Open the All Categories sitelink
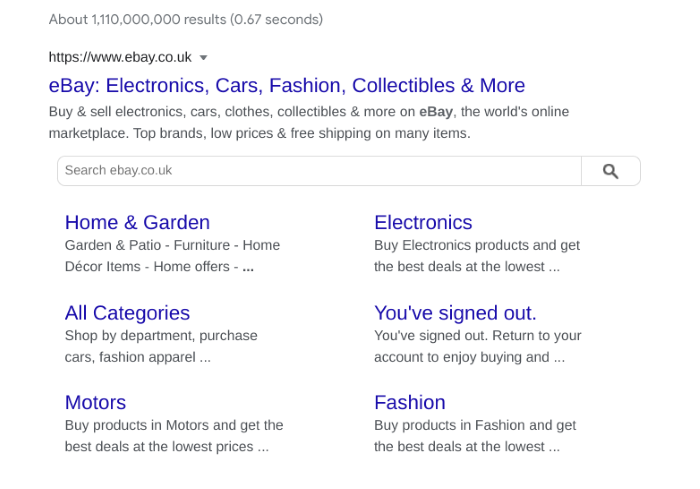Image resolution: width=700 pixels, height=489 pixels. pos(127,313)
